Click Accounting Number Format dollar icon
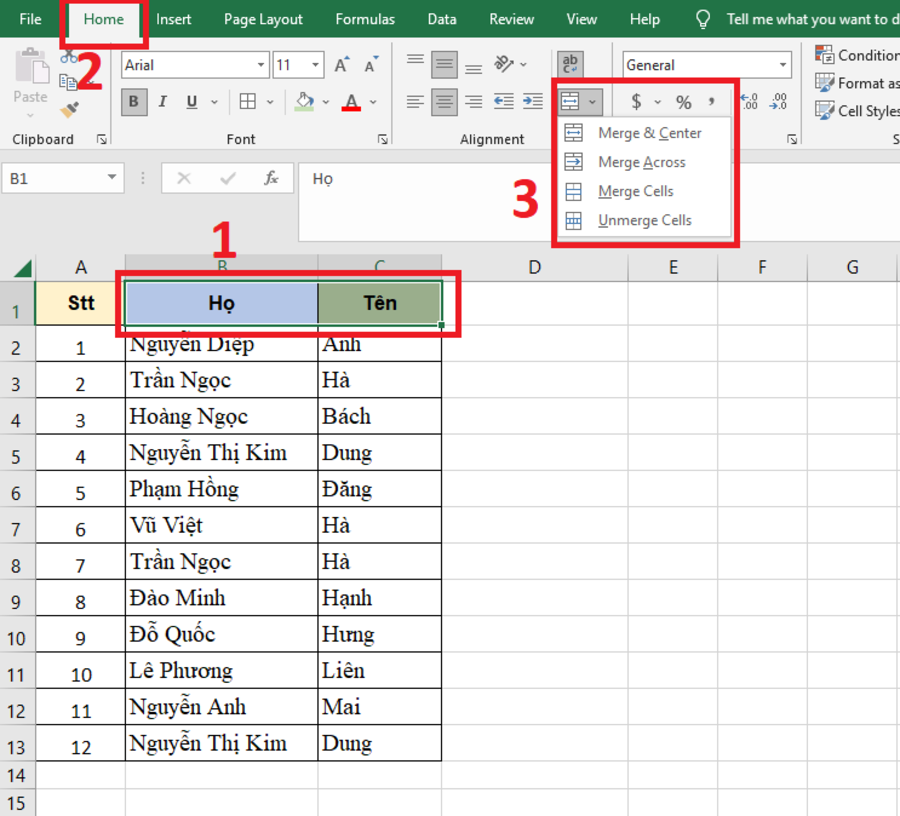This screenshot has width=900, height=816. (x=636, y=102)
